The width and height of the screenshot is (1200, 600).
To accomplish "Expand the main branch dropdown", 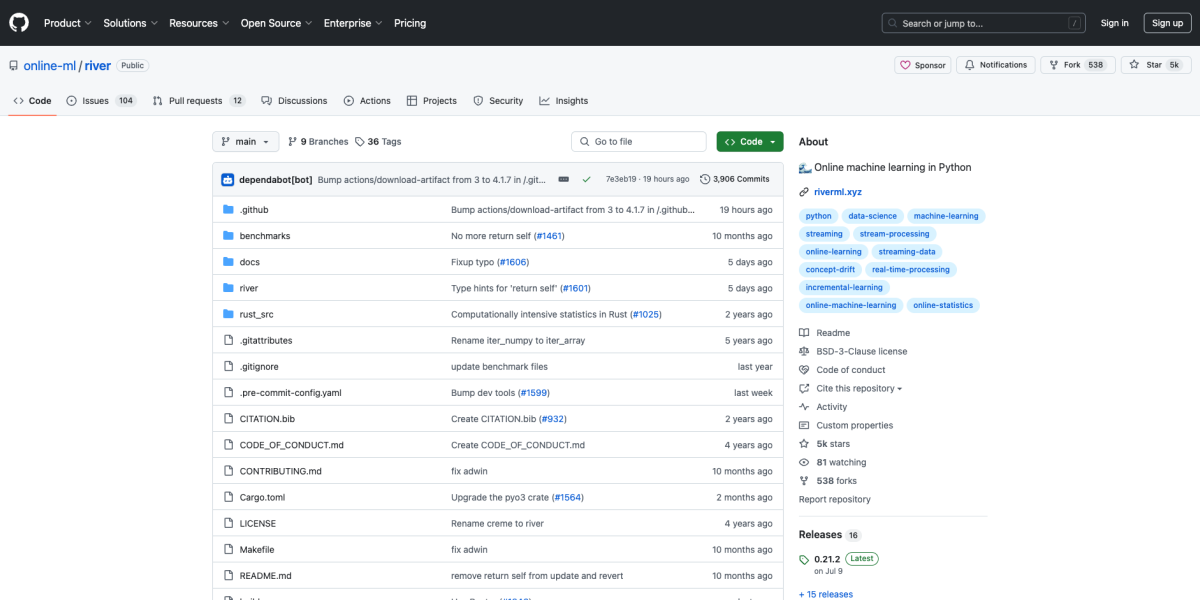I will [245, 142].
